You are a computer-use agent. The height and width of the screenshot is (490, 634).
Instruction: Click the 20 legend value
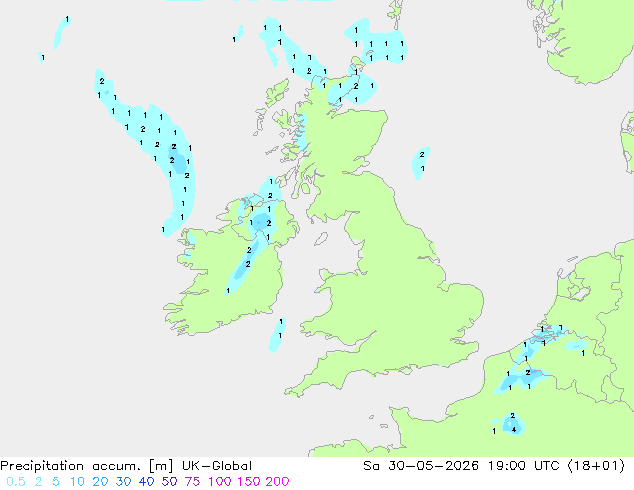coord(100,482)
